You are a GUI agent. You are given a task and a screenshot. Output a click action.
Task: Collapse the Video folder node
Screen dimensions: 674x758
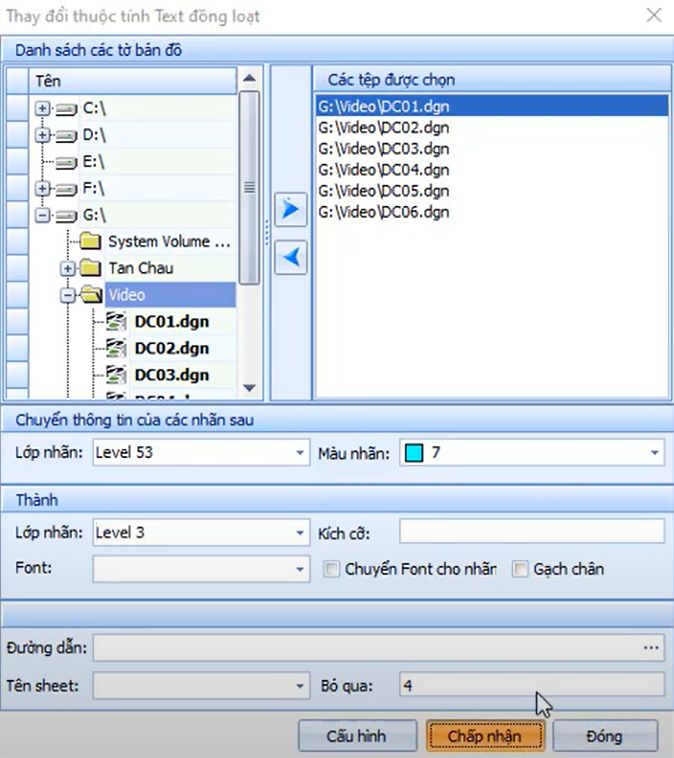(x=68, y=295)
